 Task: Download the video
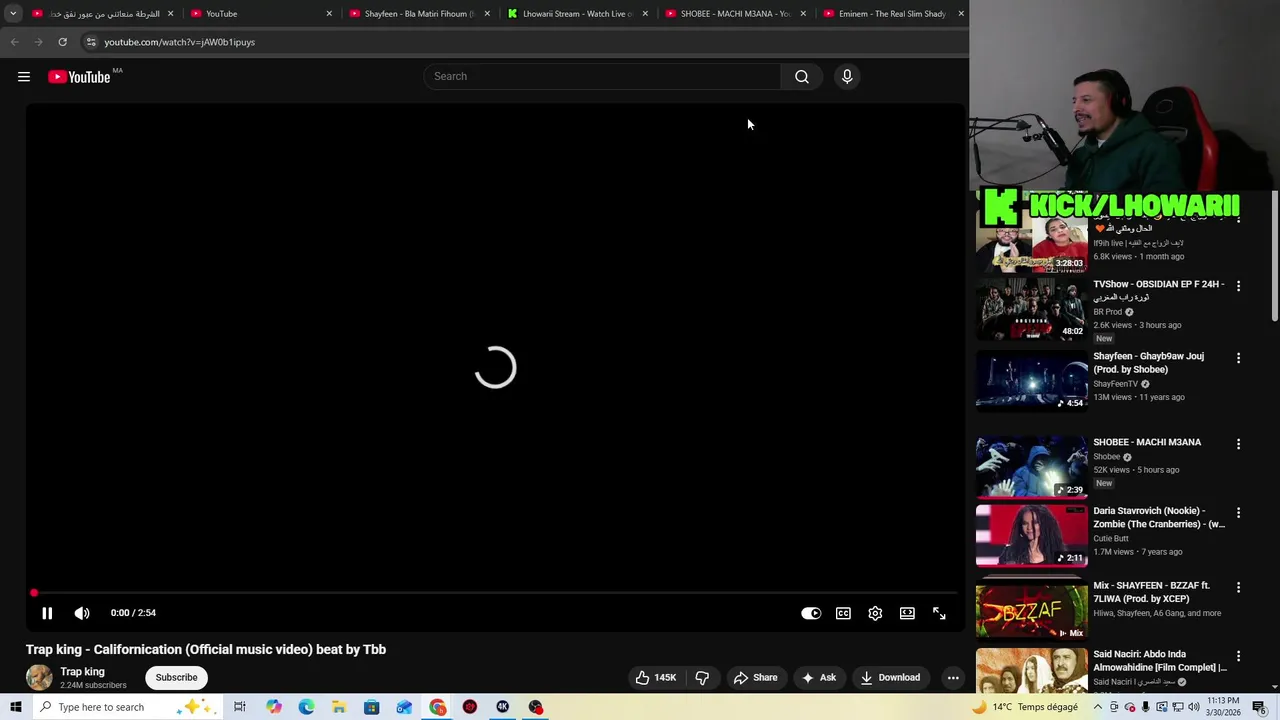click(x=890, y=677)
